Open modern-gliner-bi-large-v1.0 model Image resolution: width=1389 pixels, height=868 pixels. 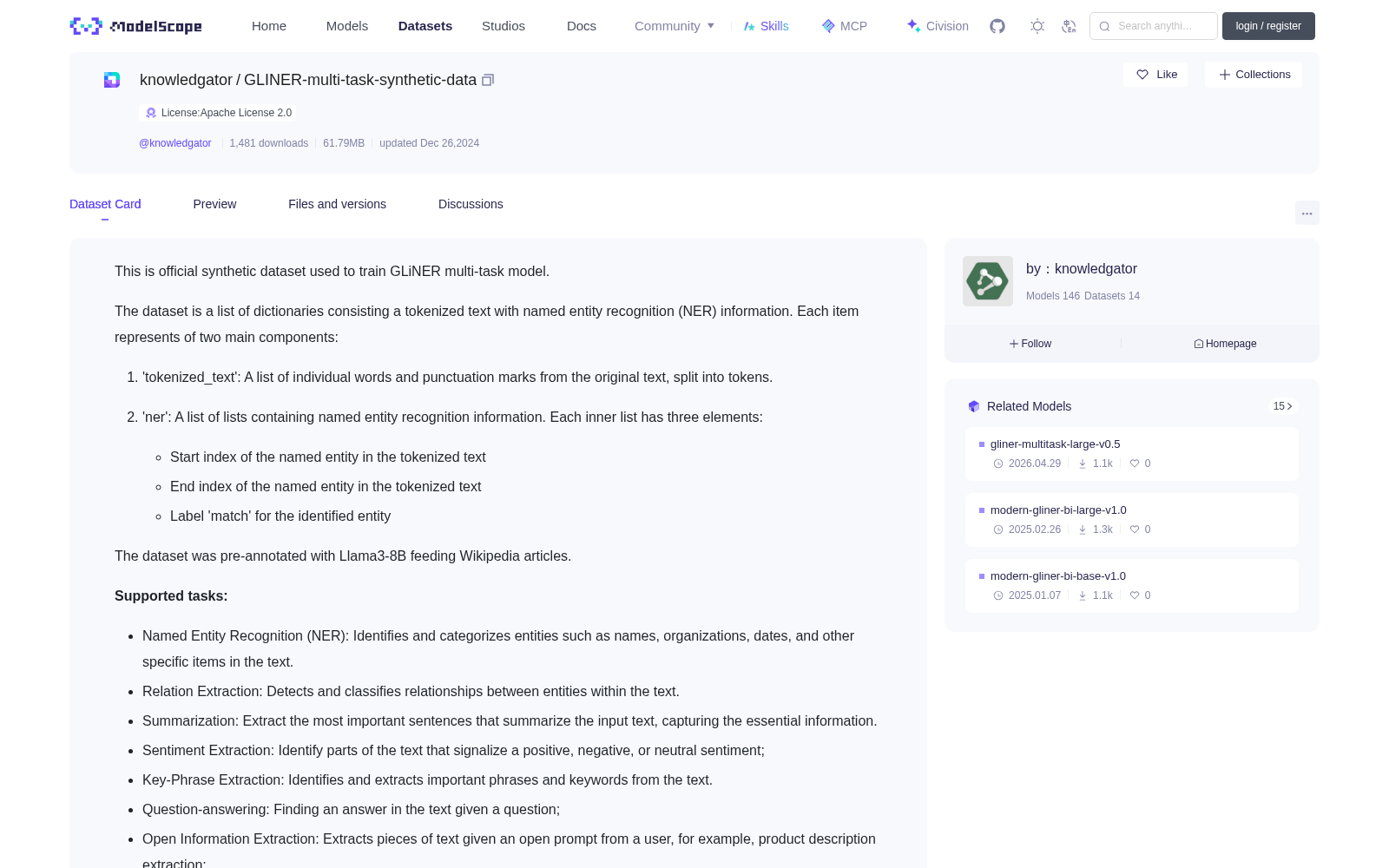tap(1058, 510)
